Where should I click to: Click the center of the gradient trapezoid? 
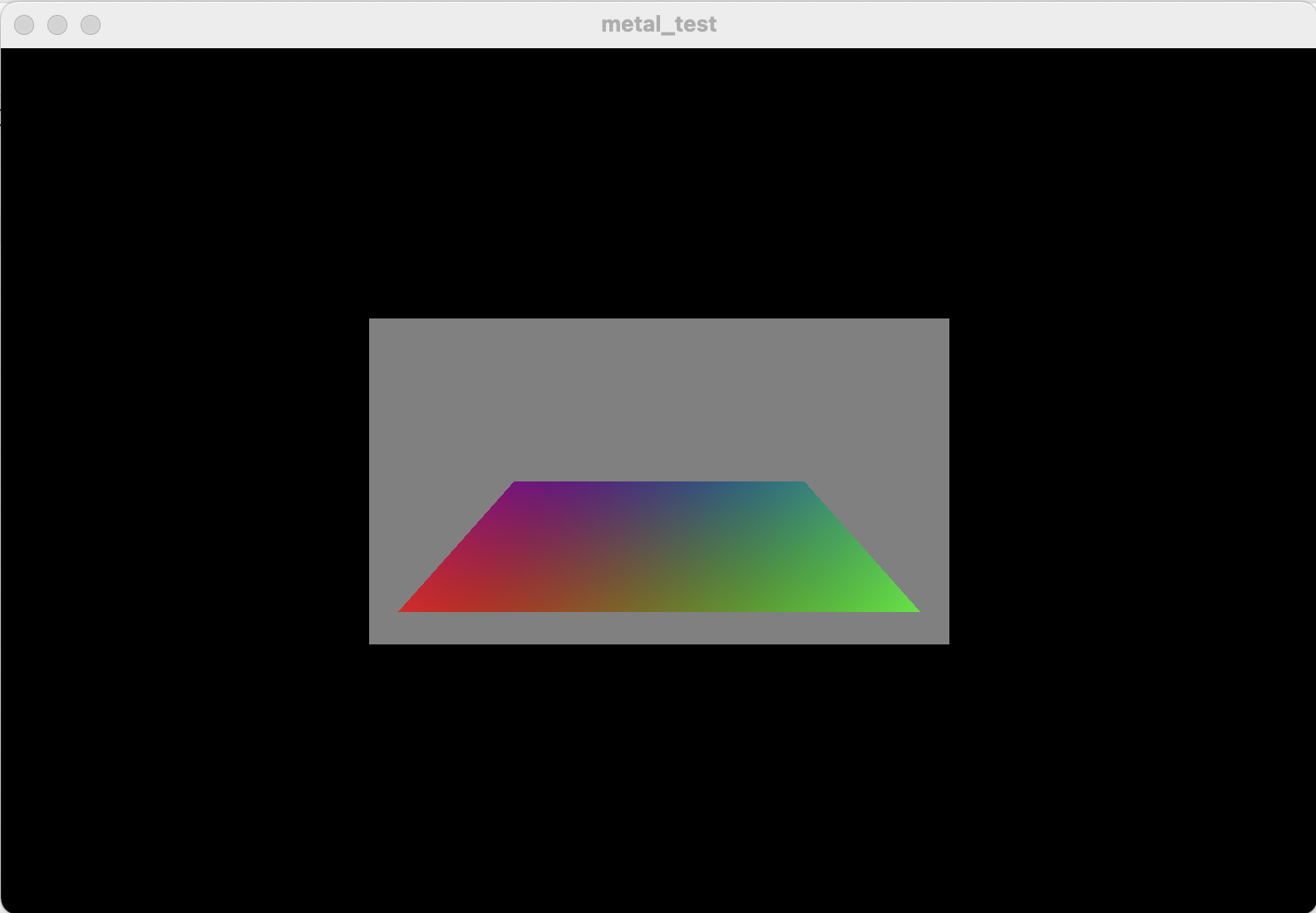point(659,546)
